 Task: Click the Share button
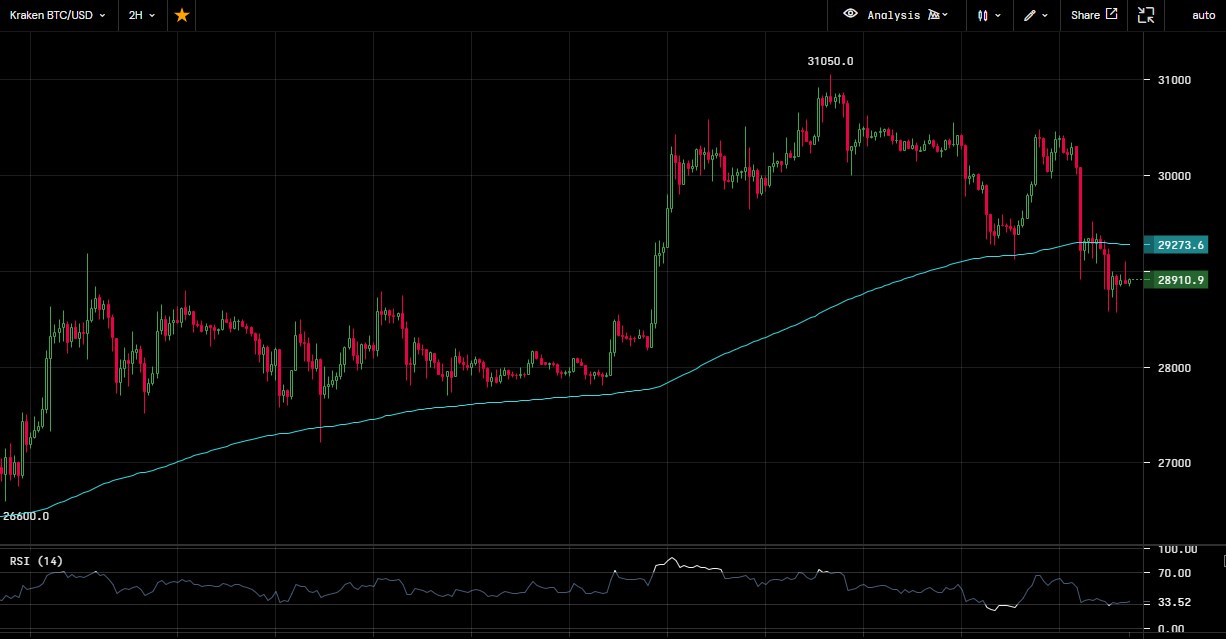(x=1094, y=15)
